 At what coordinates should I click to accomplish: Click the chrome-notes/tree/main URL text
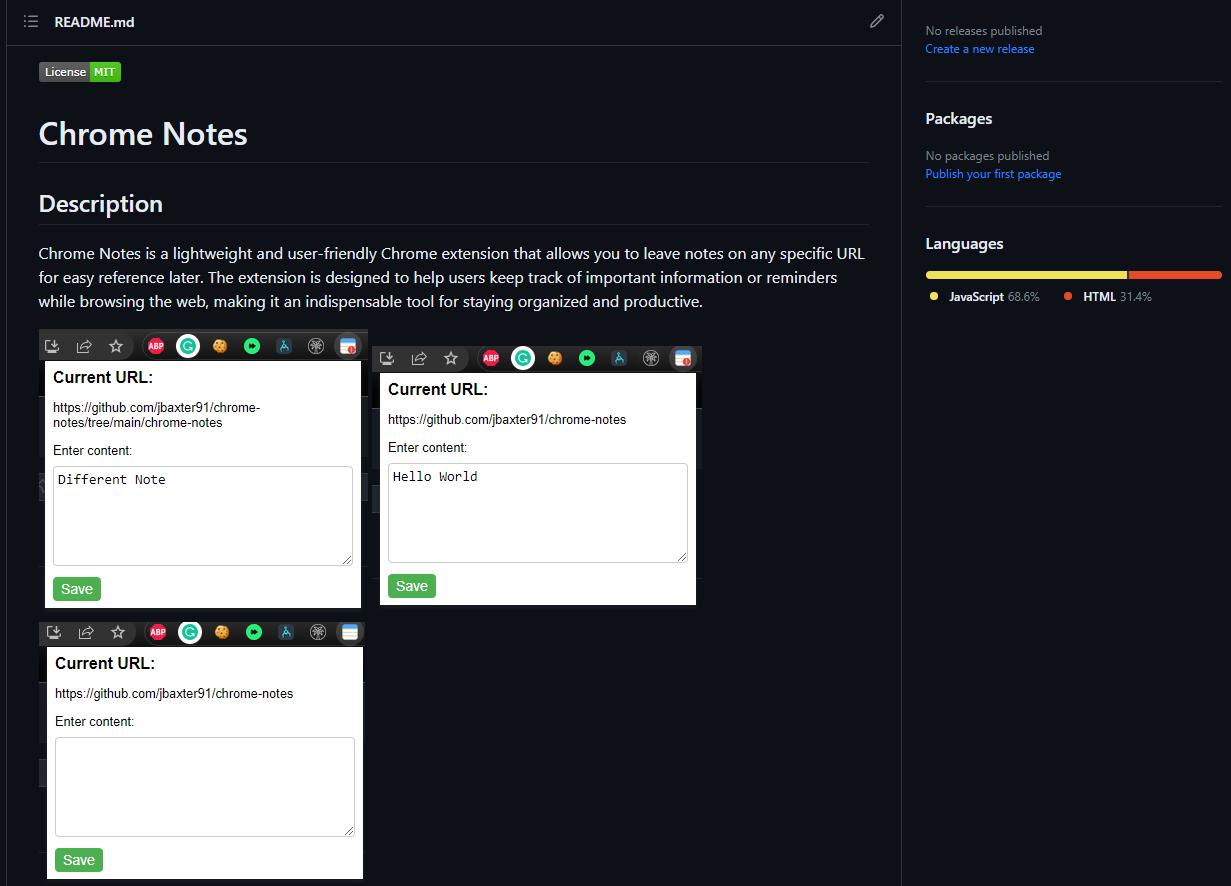pos(156,415)
